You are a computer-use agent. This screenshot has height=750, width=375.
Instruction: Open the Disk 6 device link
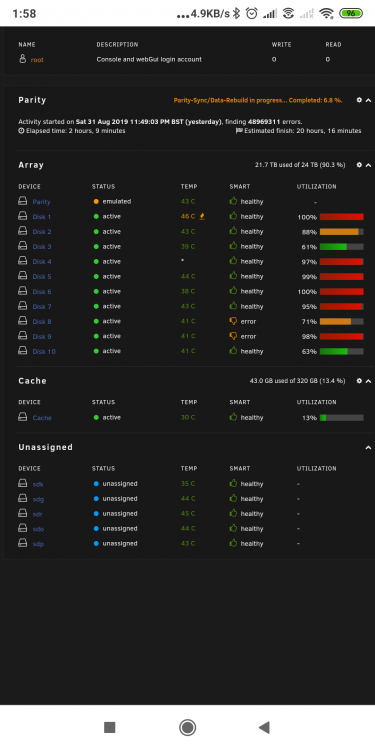(x=42, y=292)
